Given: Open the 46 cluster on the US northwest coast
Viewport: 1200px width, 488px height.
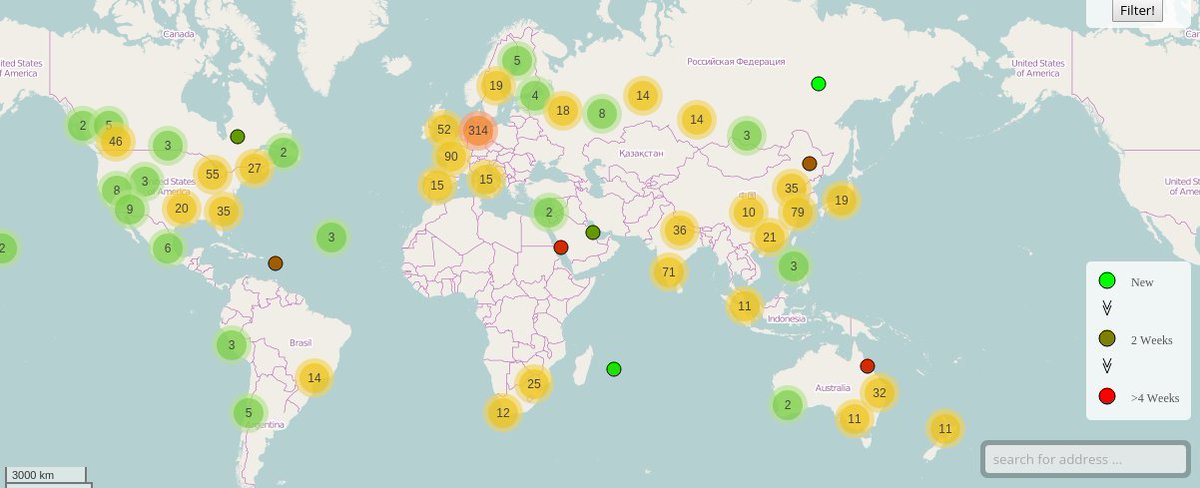Looking at the screenshot, I should 116,141.
